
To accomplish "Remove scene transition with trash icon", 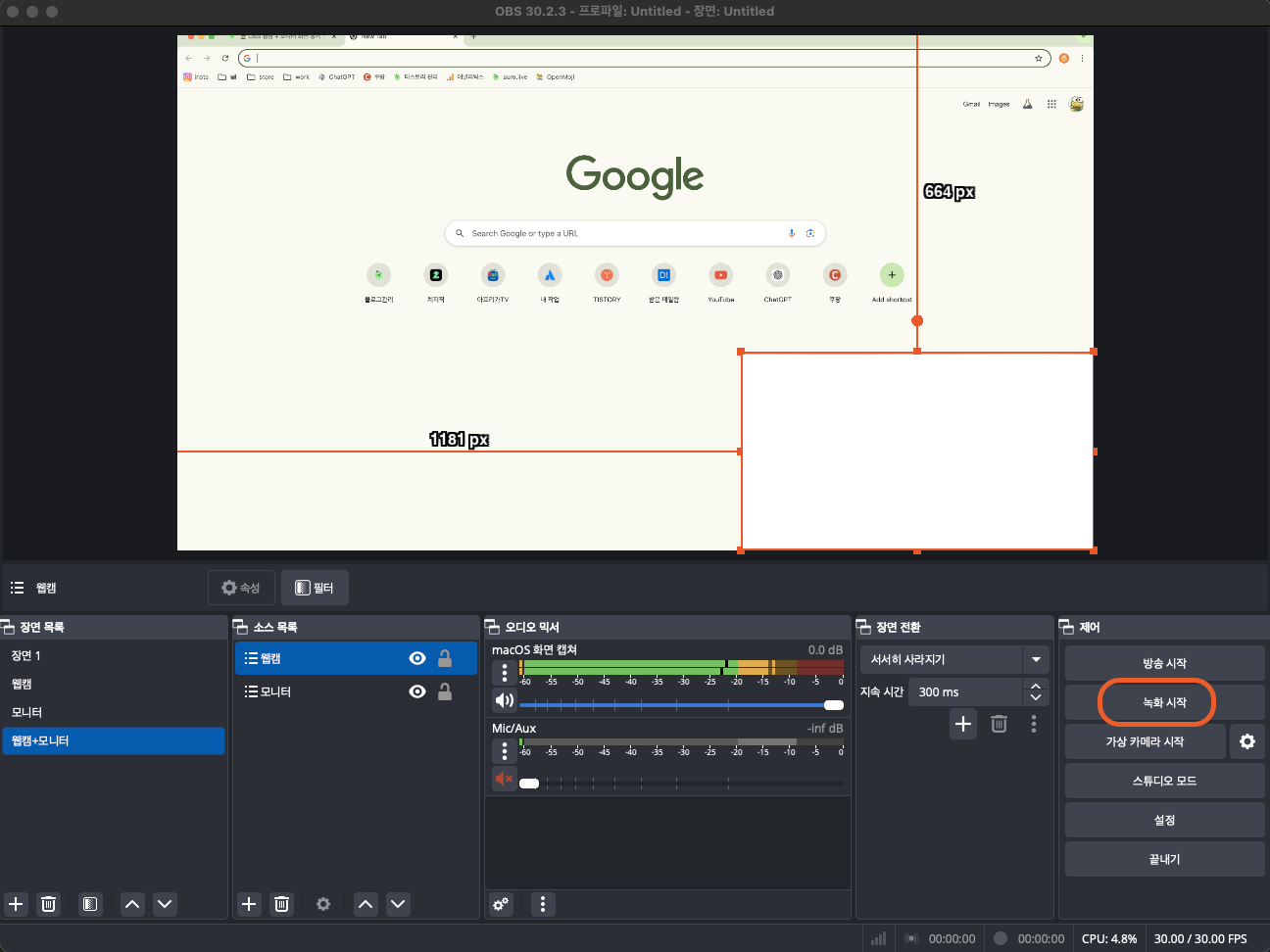I will 999,724.
